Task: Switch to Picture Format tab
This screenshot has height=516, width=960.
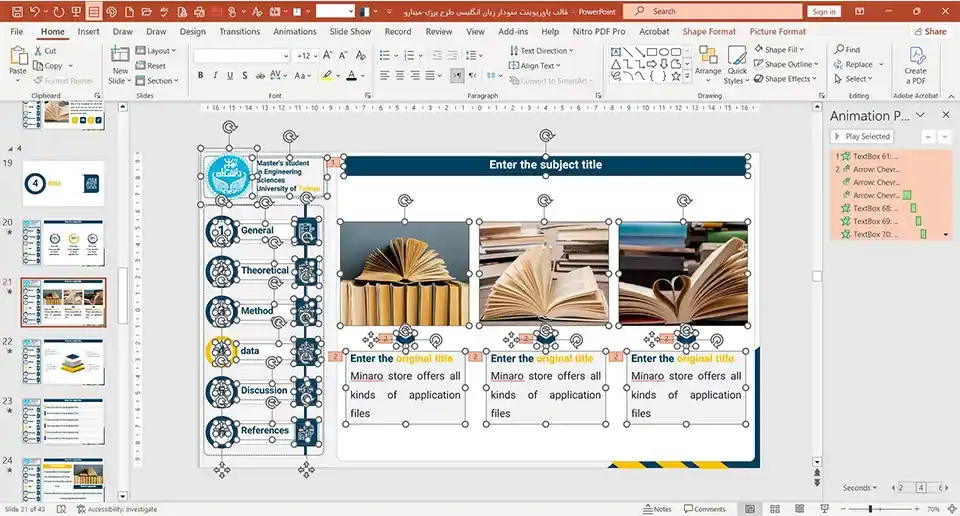Action: click(x=778, y=31)
